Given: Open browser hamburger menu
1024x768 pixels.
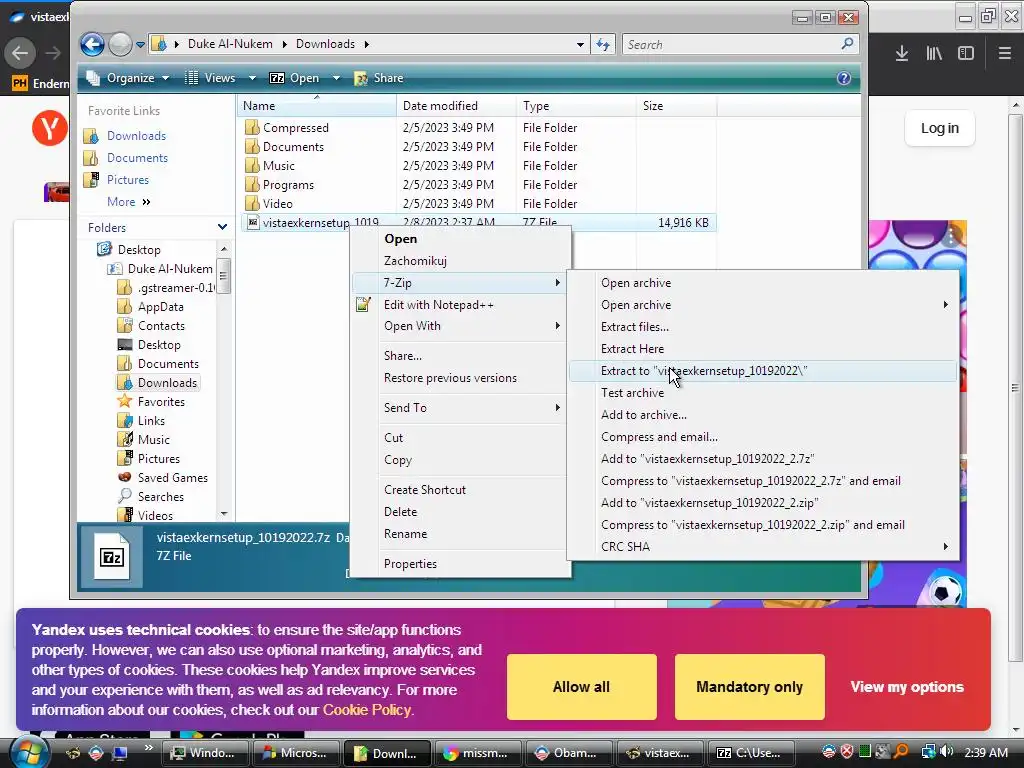Looking at the screenshot, I should [x=1005, y=54].
